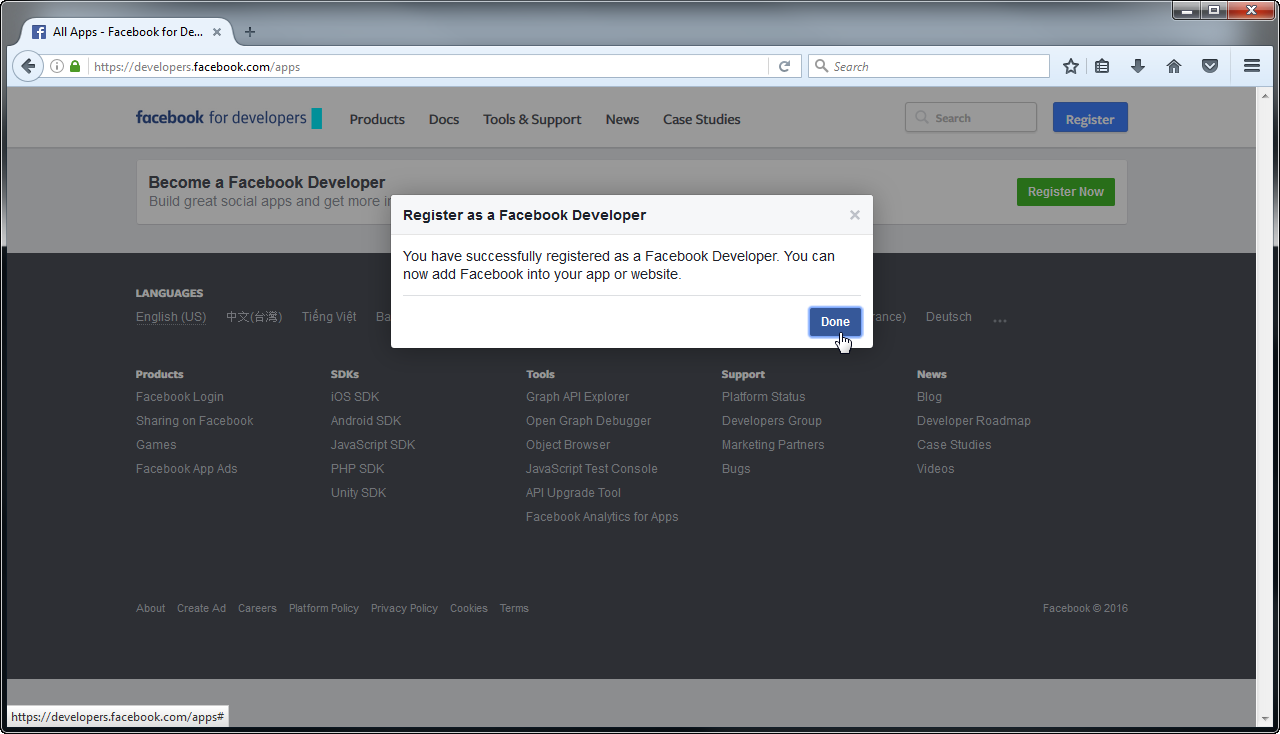Screen dimensions: 1280x734
Task: Open the Tools & Support menu
Action: coord(532,119)
